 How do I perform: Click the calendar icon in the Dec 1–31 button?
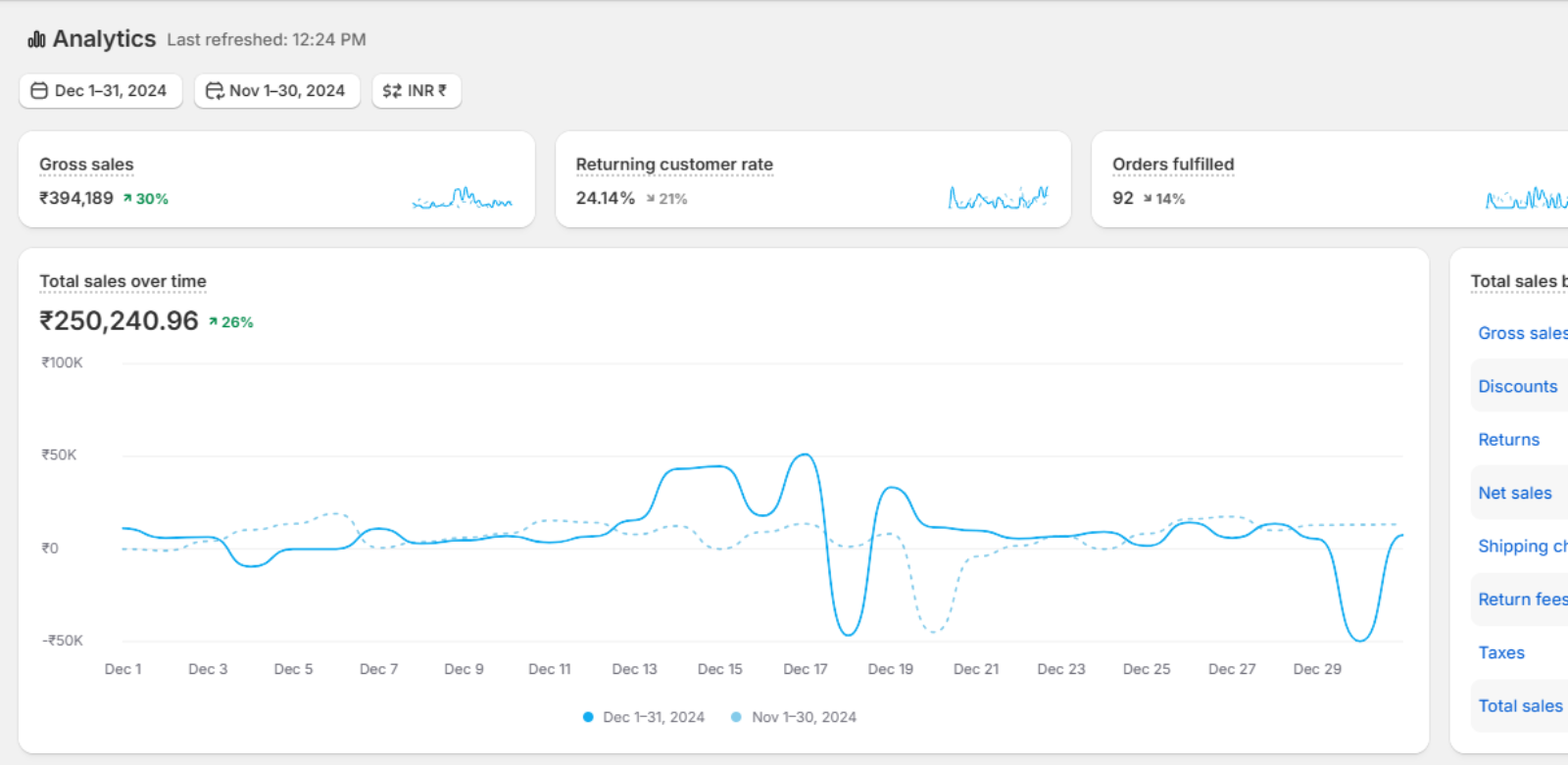39,91
